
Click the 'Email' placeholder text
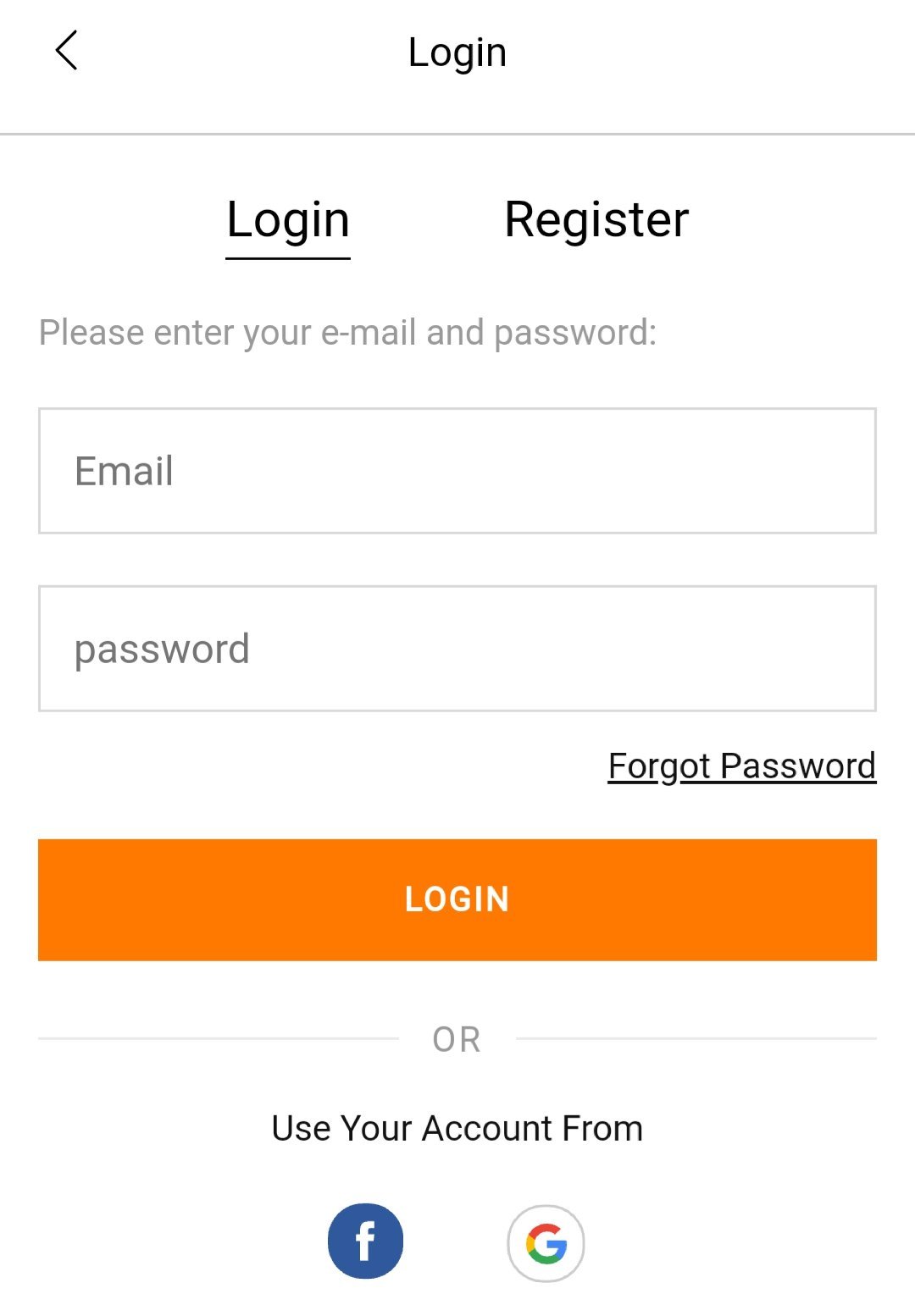[x=124, y=471]
